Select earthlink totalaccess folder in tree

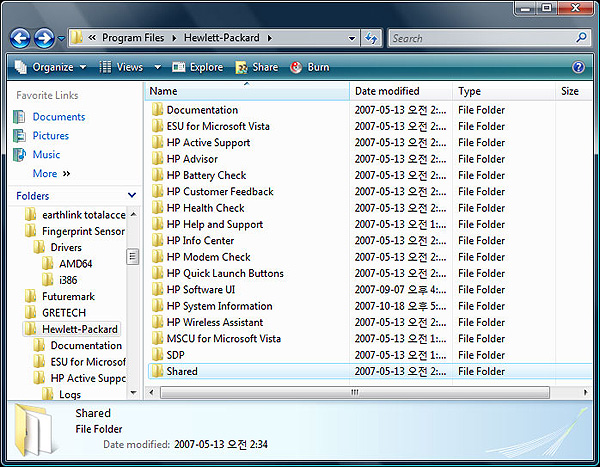(x=75, y=215)
